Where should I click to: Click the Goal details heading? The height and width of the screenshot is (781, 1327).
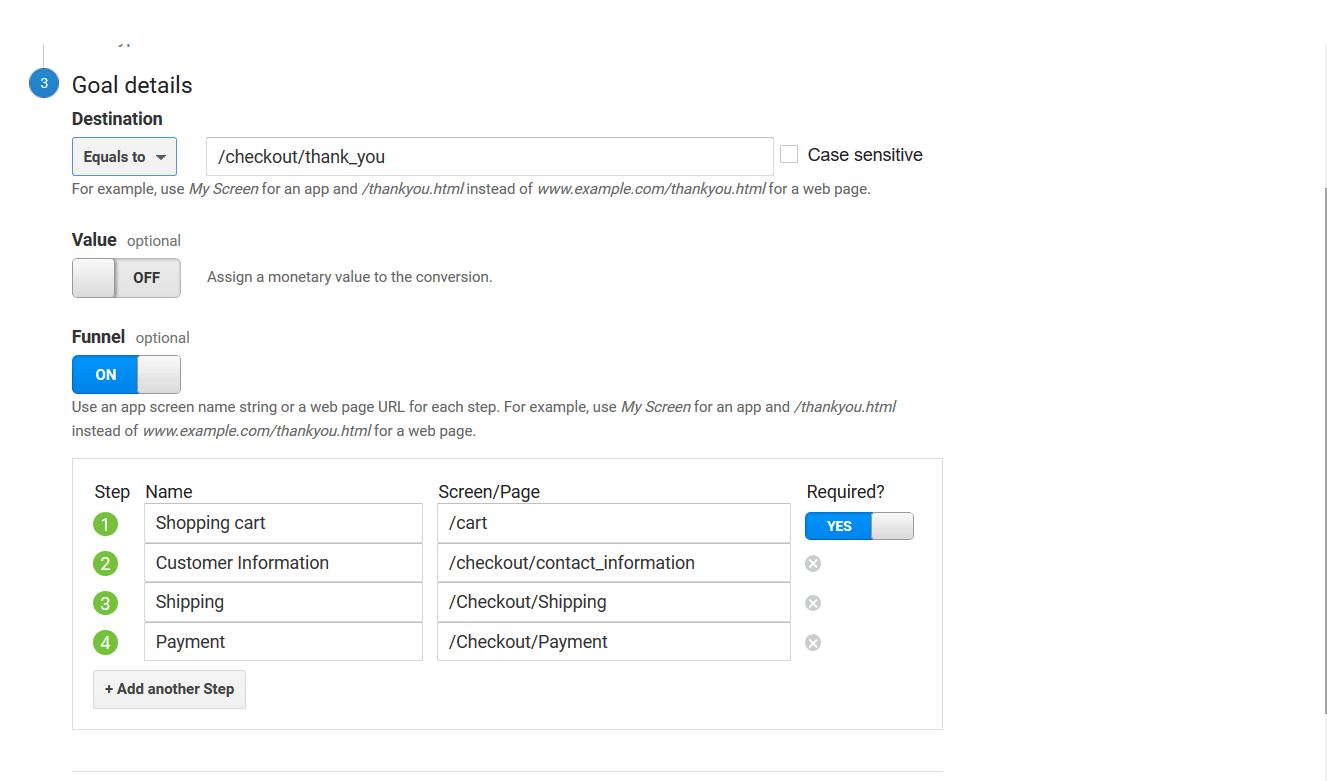pos(131,85)
